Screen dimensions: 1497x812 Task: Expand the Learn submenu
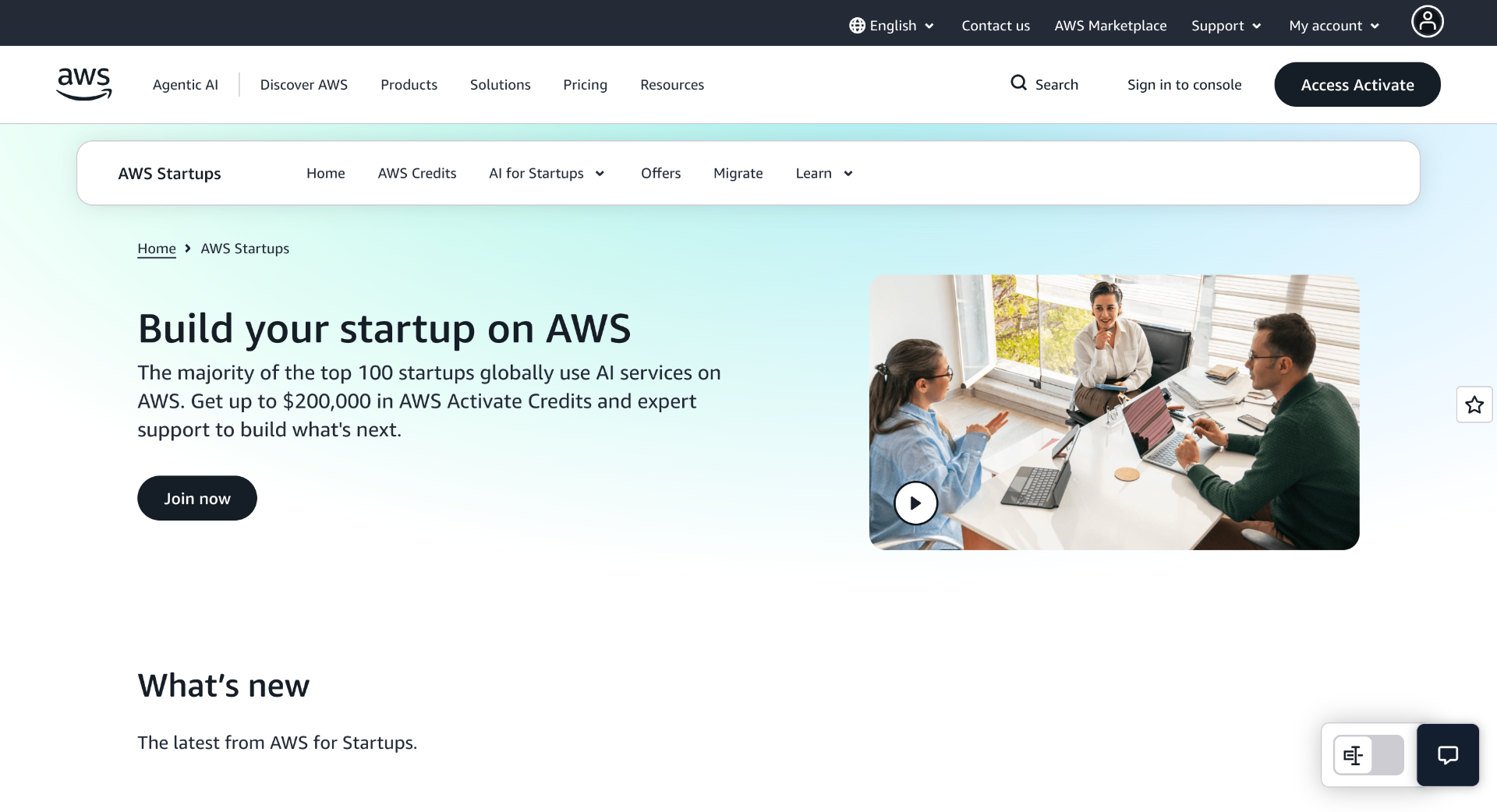[x=824, y=173]
